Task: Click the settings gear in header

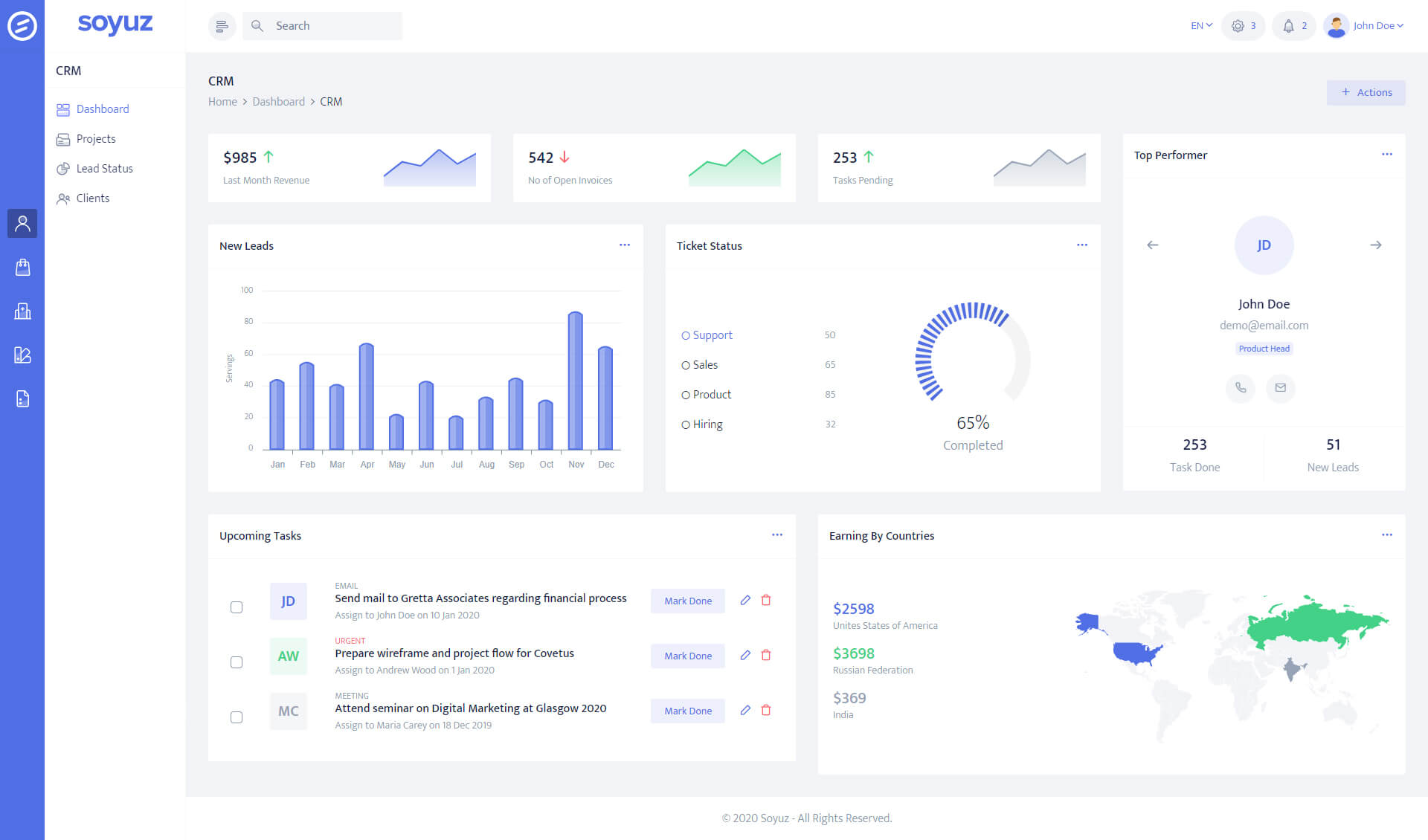Action: click(x=1238, y=26)
